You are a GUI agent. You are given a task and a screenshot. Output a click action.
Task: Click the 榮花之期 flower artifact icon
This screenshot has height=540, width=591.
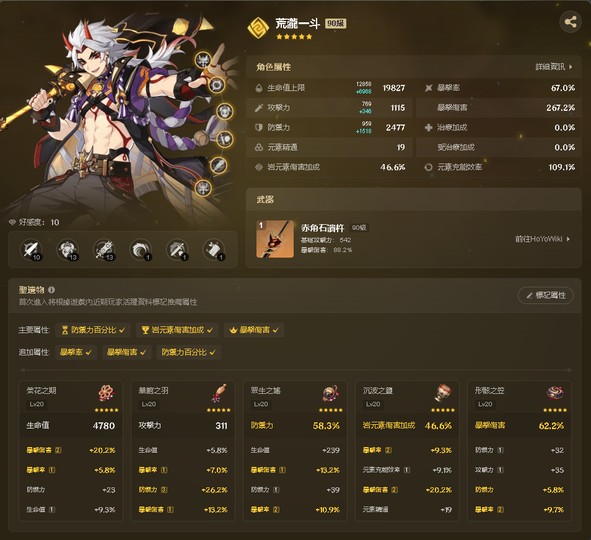107,393
